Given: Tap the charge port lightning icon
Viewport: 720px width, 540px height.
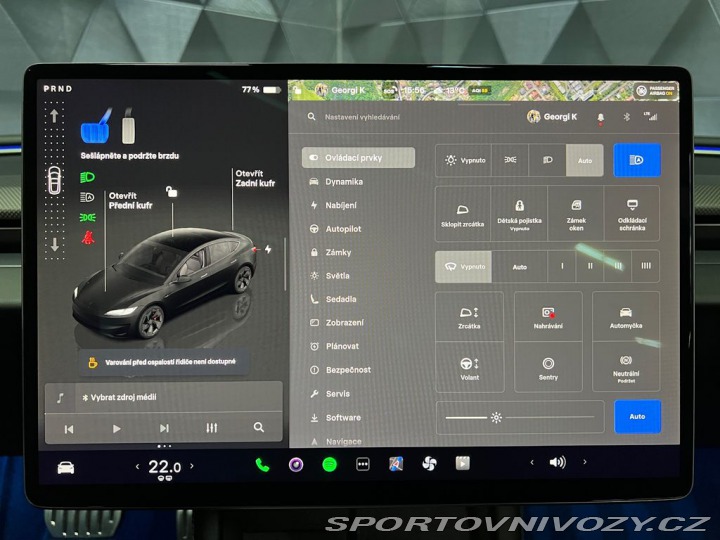Looking at the screenshot, I should [x=268, y=249].
